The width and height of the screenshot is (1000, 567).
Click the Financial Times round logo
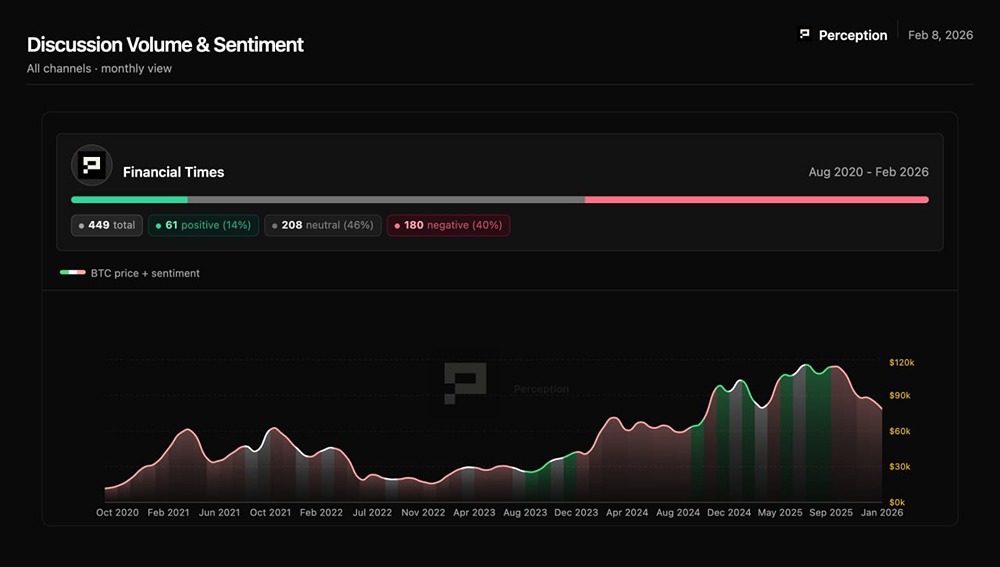pos(92,165)
